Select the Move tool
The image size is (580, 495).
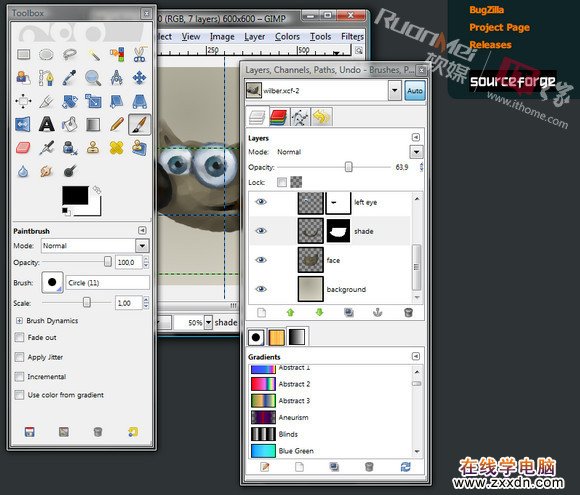[x=139, y=78]
